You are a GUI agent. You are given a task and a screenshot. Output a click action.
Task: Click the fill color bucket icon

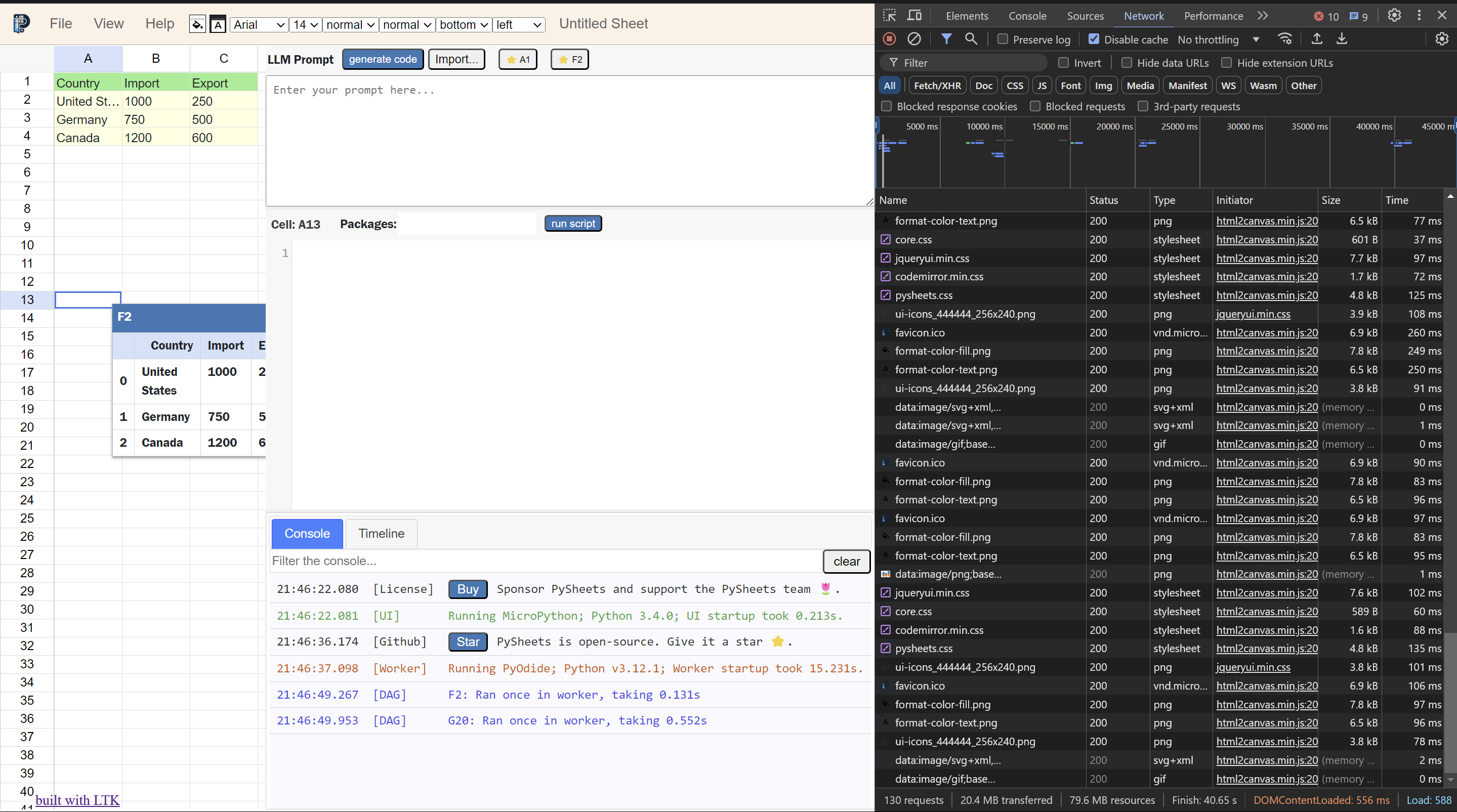click(197, 24)
